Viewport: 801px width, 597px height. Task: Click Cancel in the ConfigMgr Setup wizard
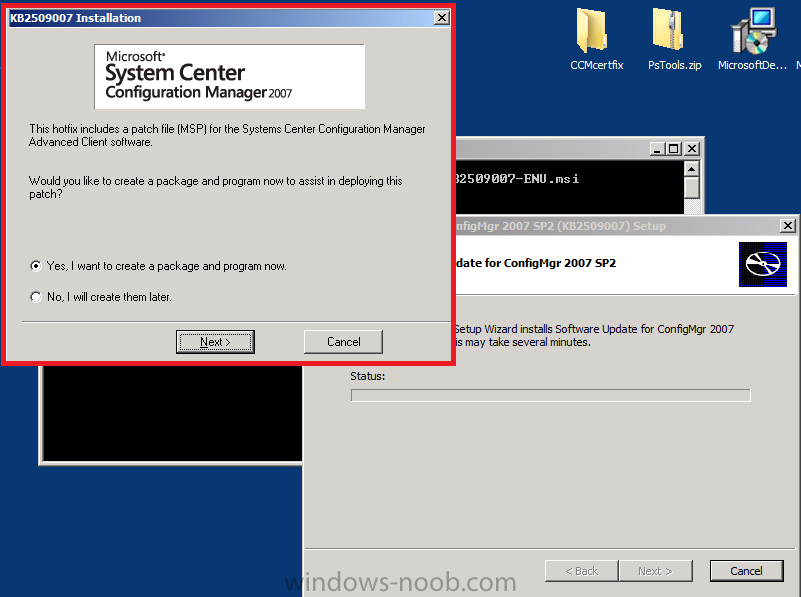[x=746, y=571]
